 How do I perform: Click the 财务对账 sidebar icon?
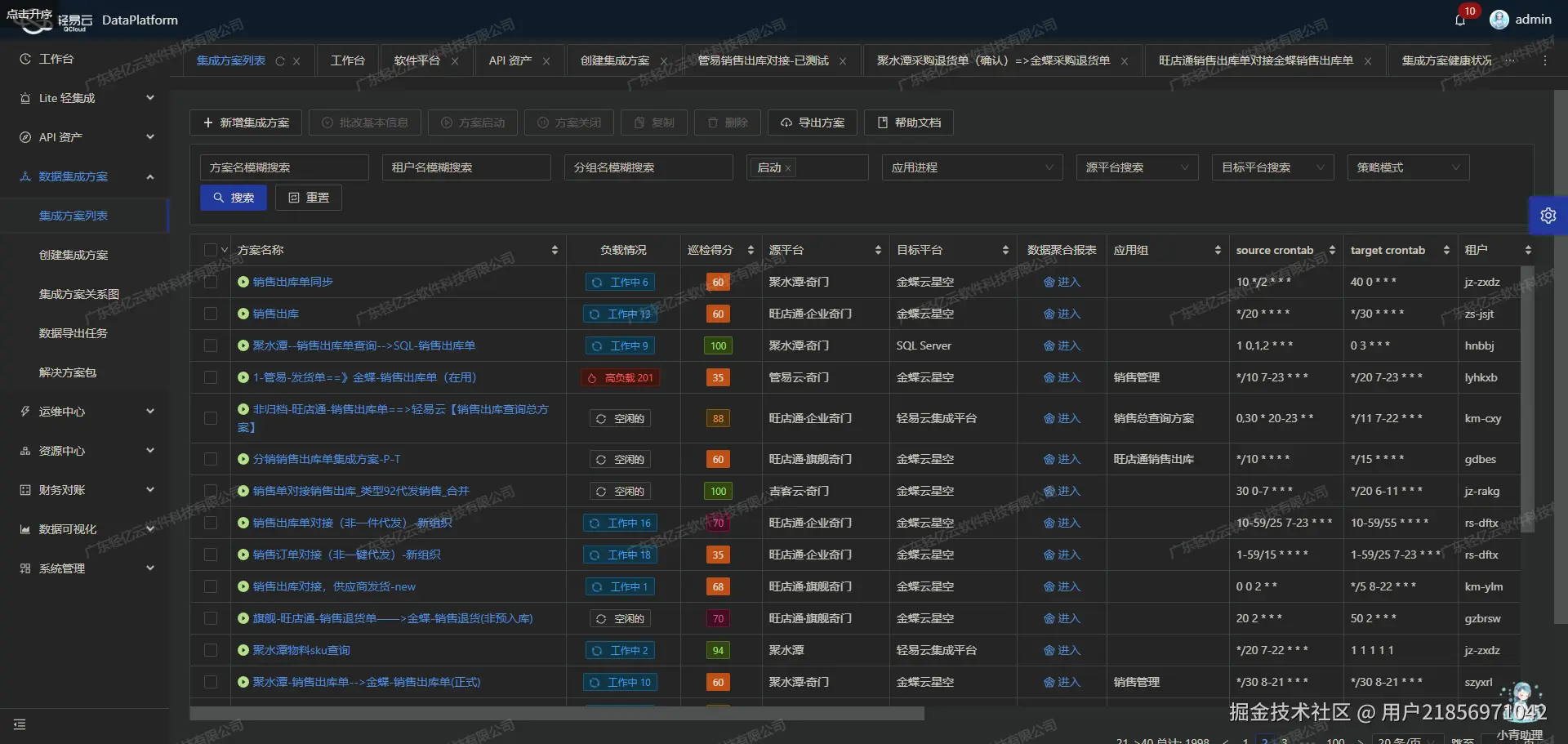tap(60, 489)
